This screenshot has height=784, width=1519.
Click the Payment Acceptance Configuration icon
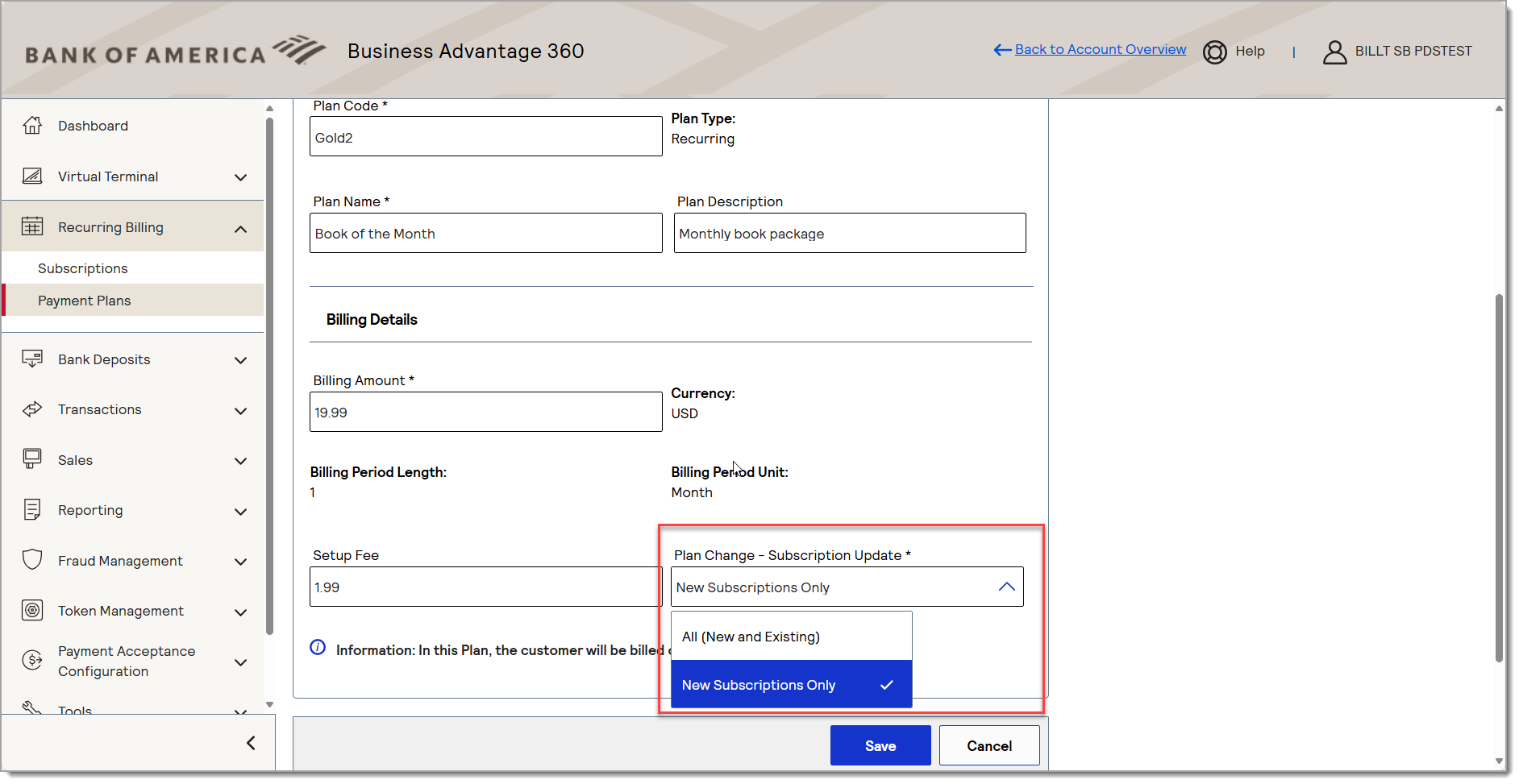32,661
